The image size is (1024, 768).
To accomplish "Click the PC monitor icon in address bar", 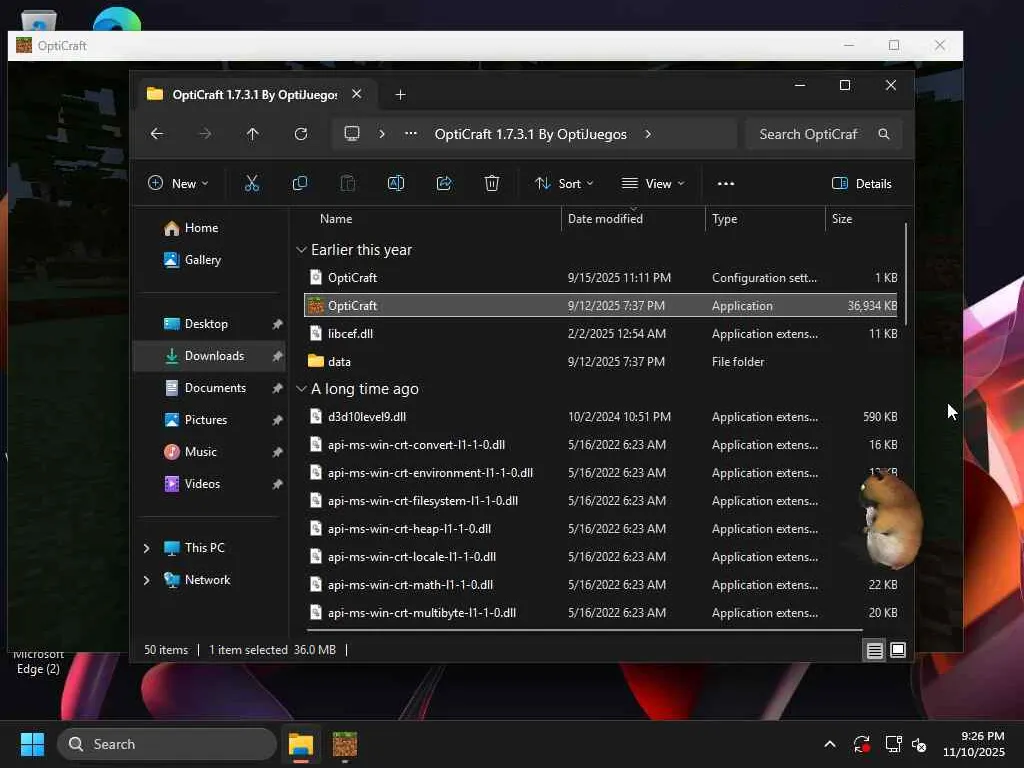I will point(352,134).
